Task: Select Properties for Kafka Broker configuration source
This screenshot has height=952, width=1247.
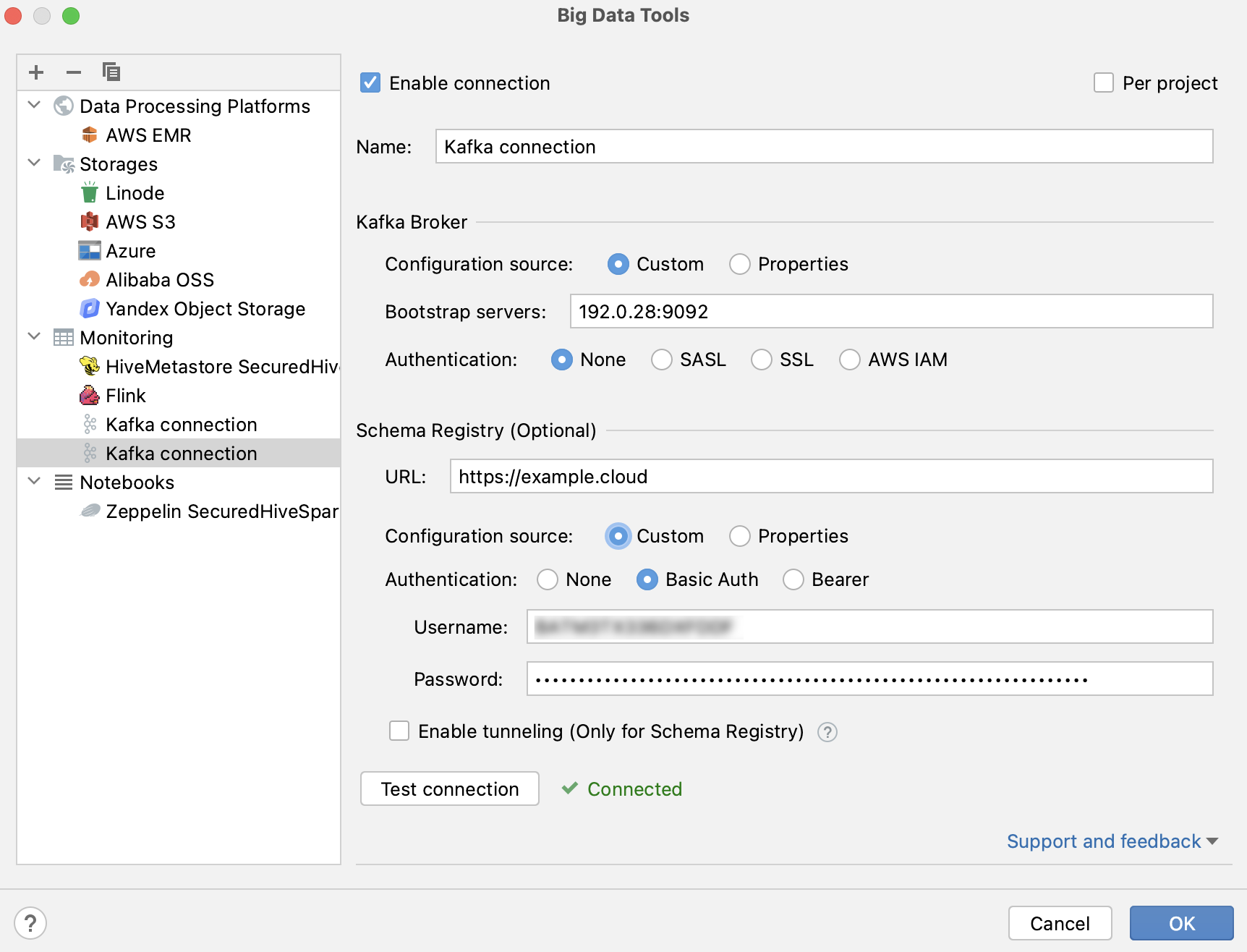Action: tap(740, 264)
